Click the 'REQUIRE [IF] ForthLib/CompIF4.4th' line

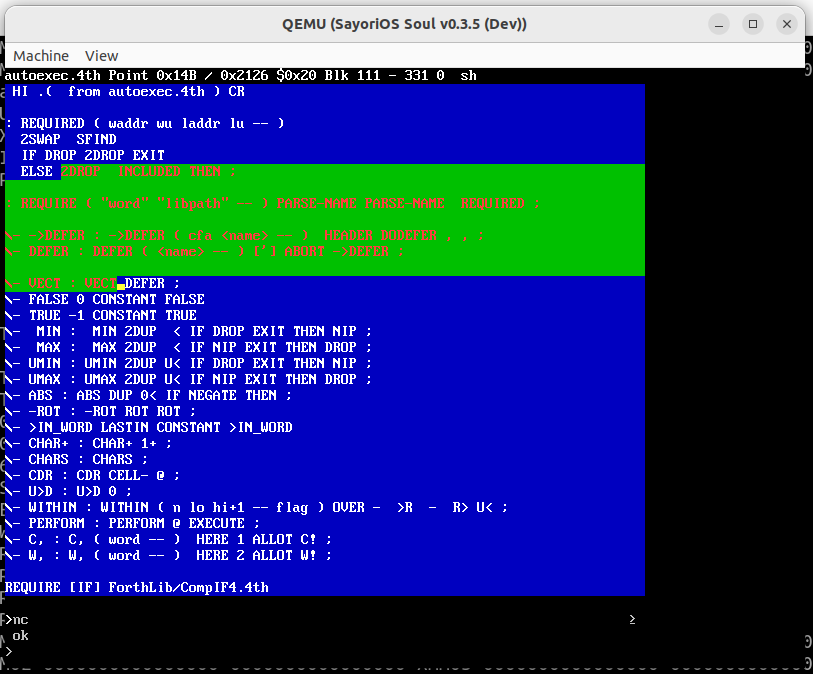(137, 587)
